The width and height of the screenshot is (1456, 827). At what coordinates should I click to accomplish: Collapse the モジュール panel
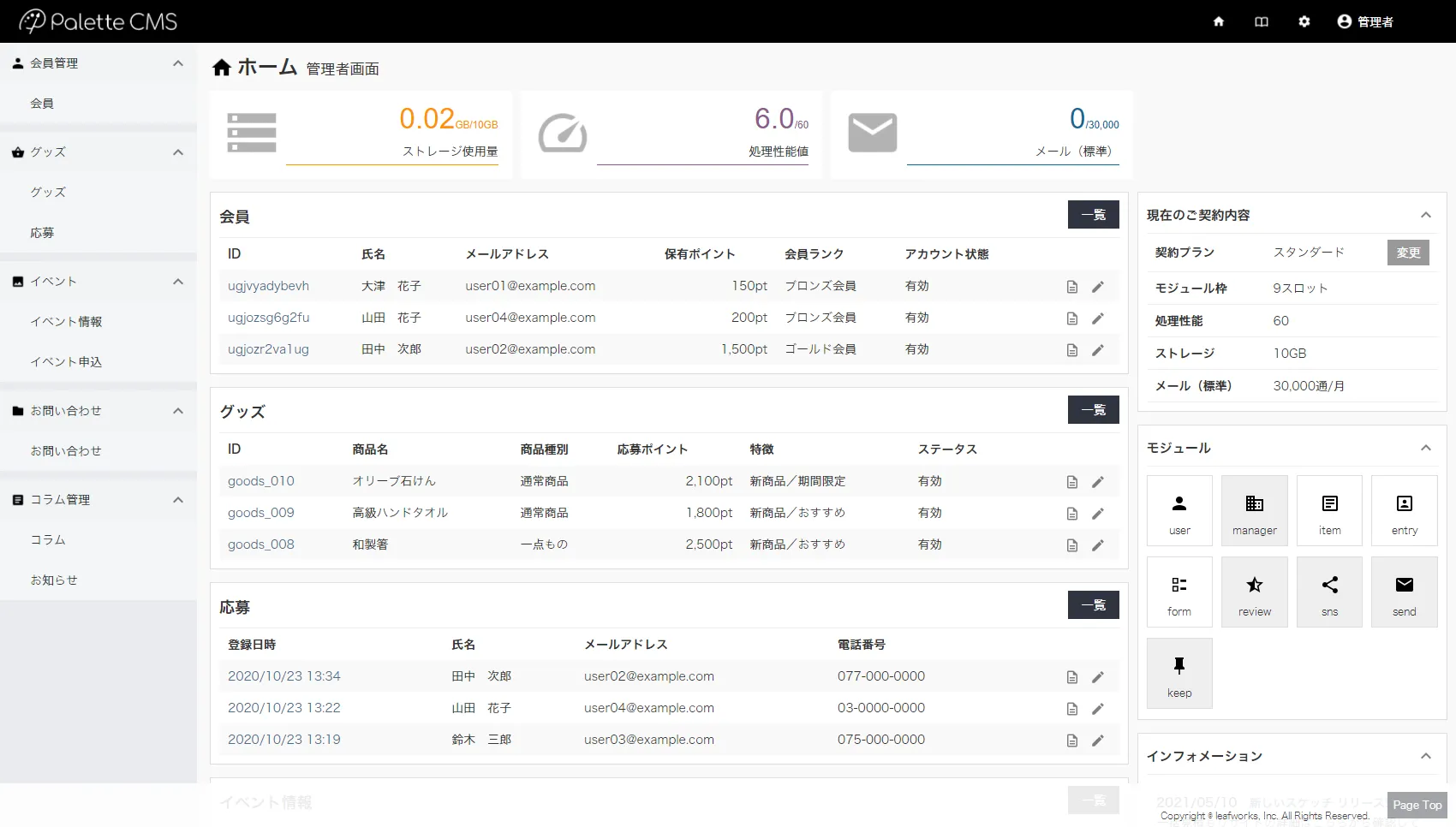pos(1426,447)
